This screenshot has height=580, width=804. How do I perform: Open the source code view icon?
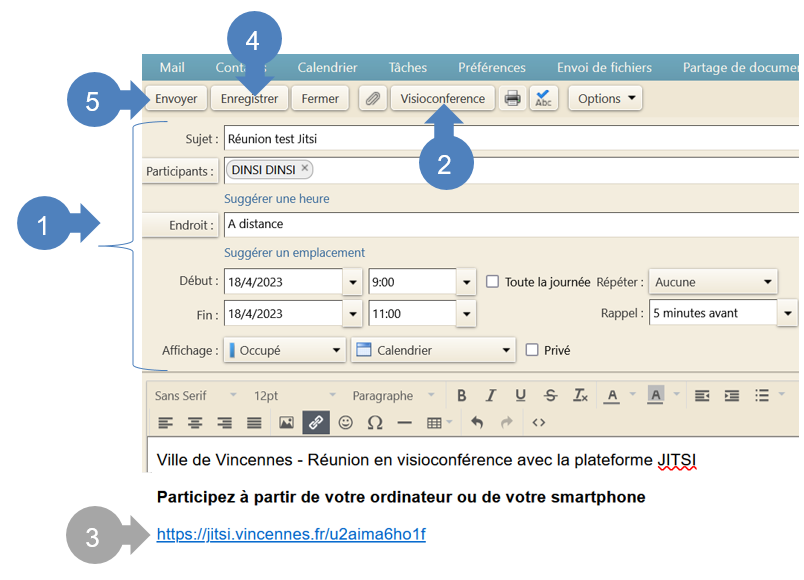pos(538,423)
